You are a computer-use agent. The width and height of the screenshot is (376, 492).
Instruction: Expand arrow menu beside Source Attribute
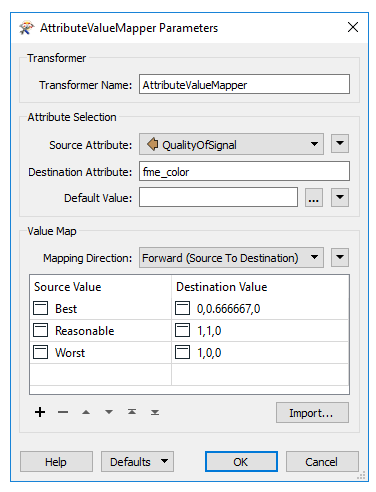tap(340, 144)
